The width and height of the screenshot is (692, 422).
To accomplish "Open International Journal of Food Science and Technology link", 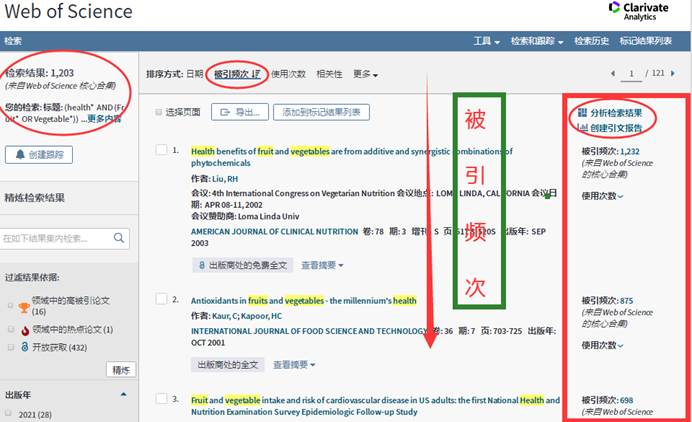I will (309, 331).
